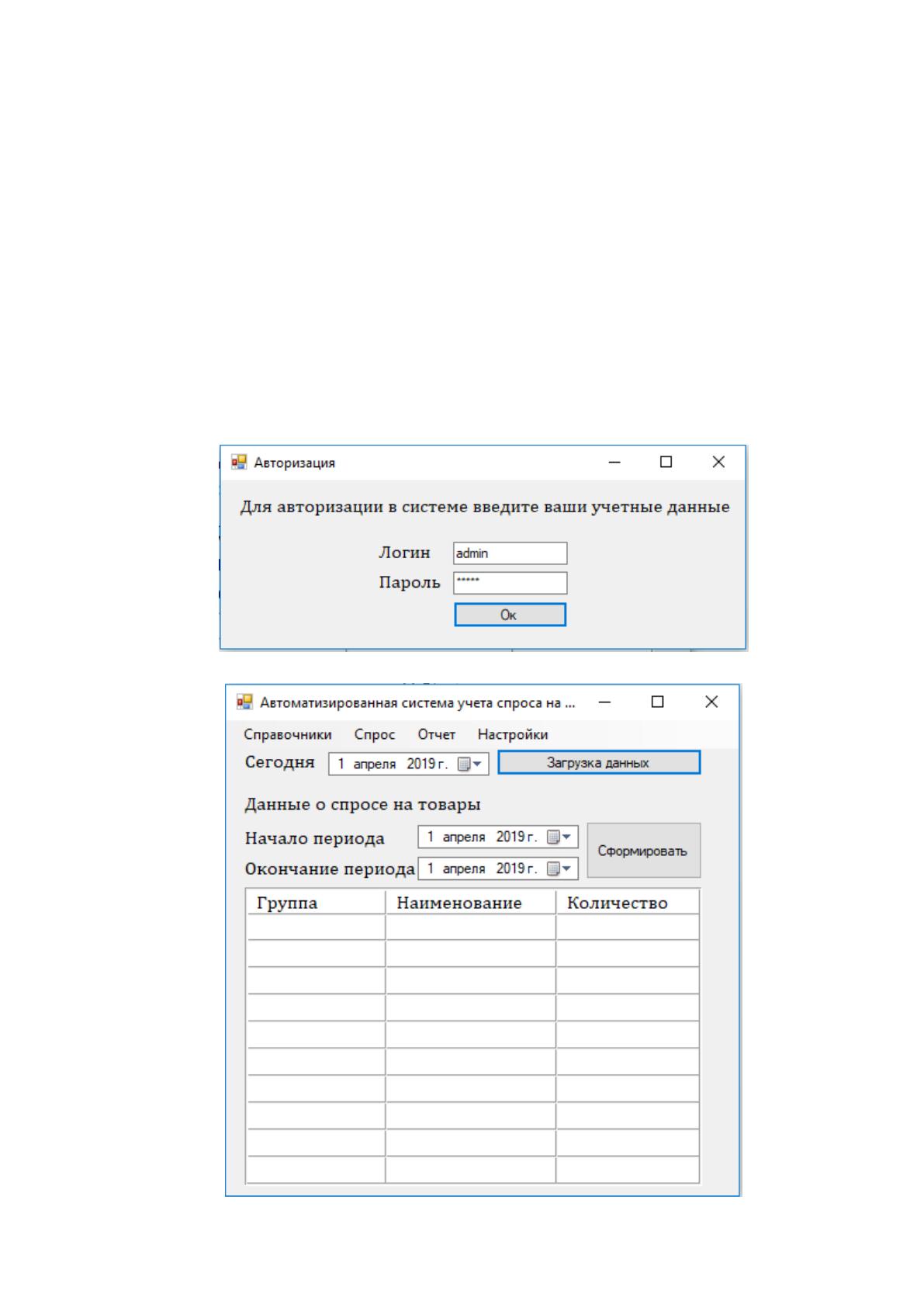Focus the Пароль input field
Image resolution: width=924 pixels, height=1307 pixels.
click(510, 583)
